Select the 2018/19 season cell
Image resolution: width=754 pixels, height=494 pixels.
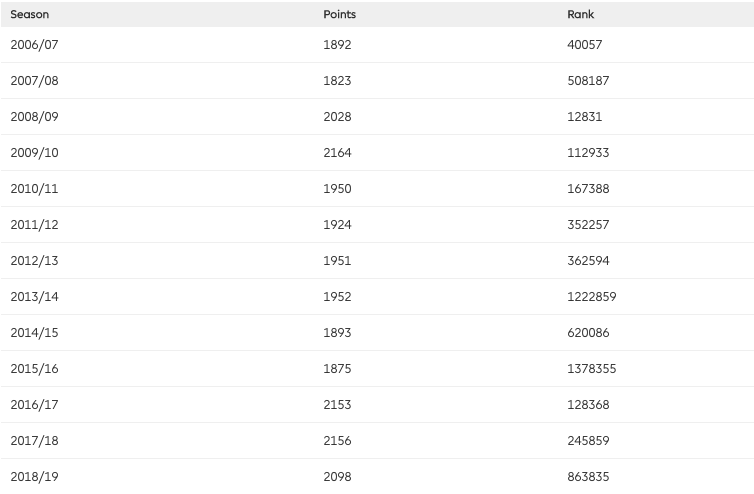point(35,477)
